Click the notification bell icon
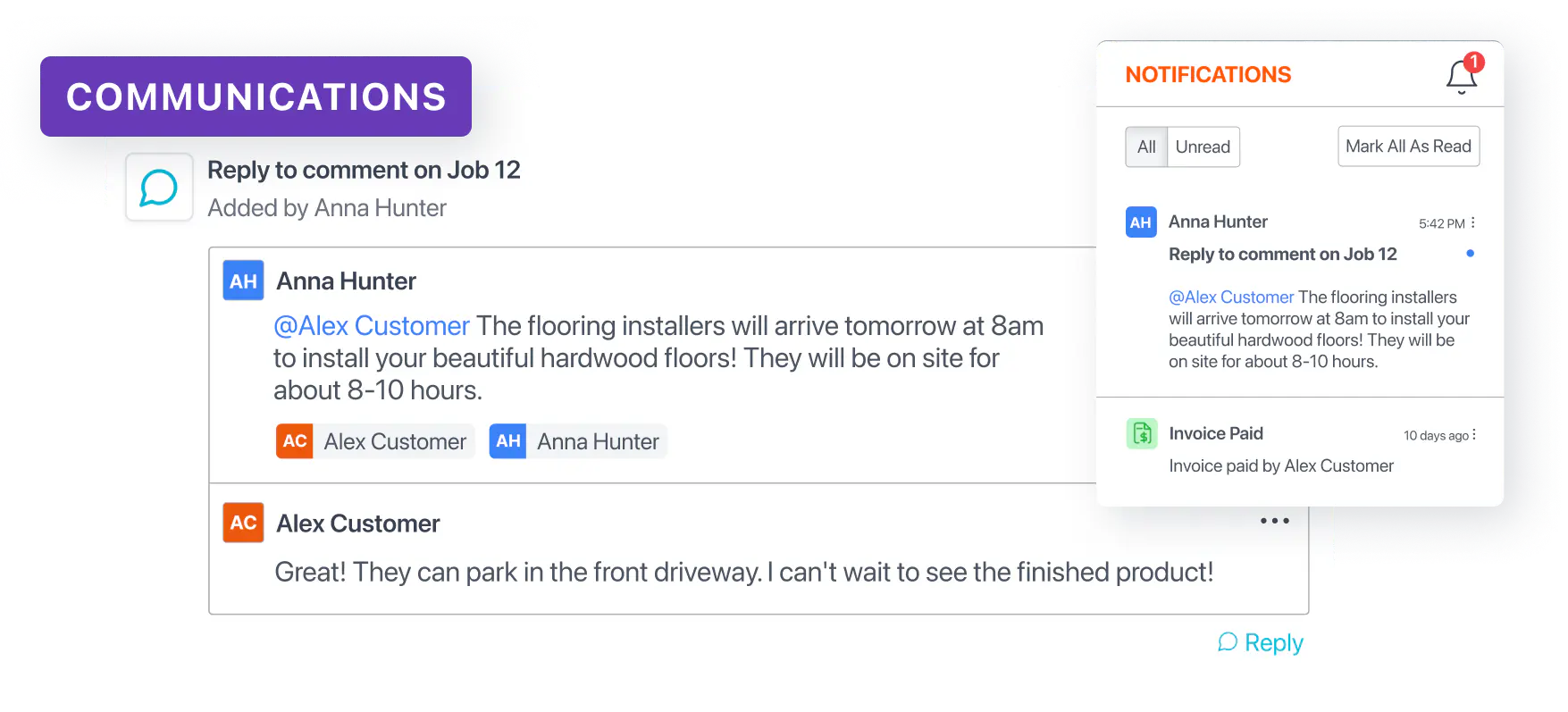 (x=1462, y=75)
